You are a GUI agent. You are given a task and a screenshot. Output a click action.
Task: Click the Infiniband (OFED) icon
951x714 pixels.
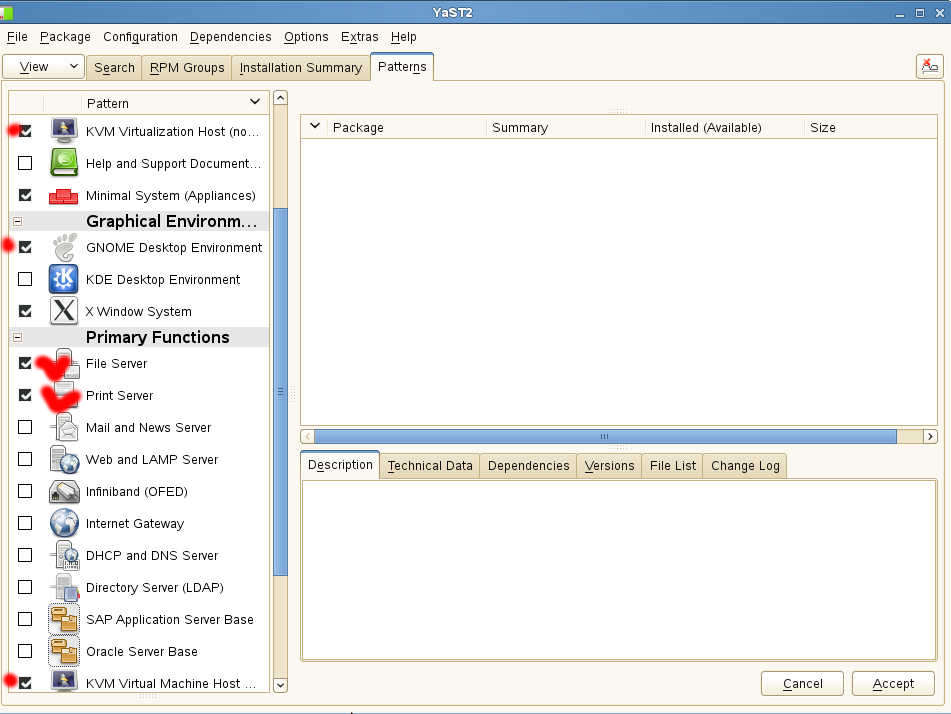point(64,491)
